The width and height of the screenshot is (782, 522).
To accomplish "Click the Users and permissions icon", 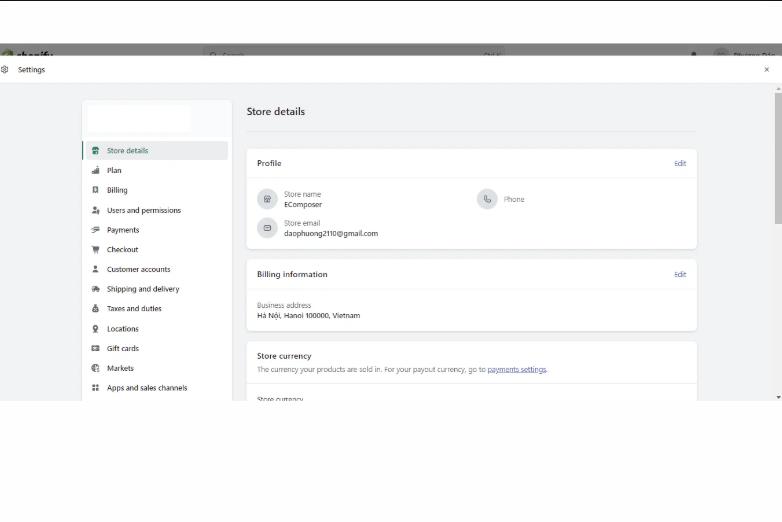I will [95, 210].
